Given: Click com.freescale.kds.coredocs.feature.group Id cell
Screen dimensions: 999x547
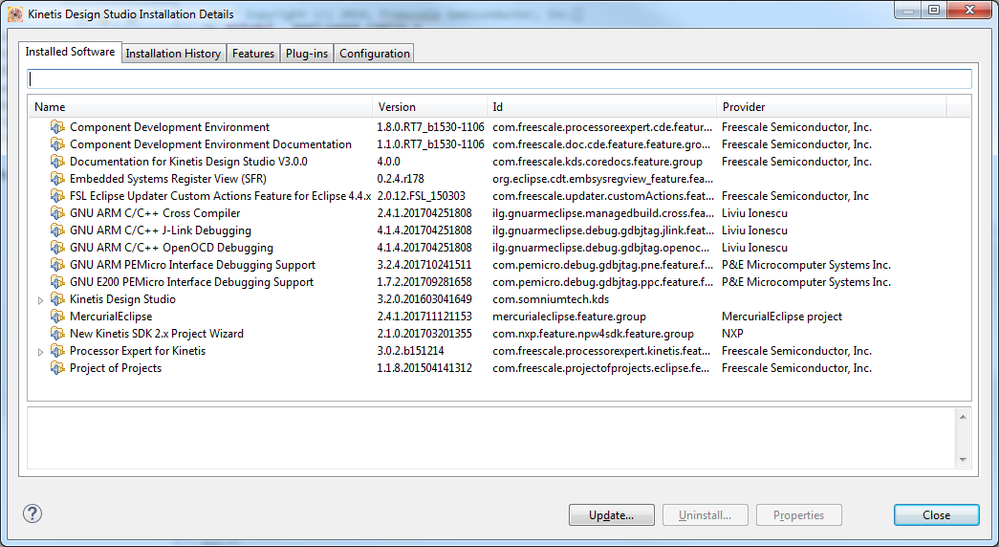Looking at the screenshot, I should [x=598, y=162].
